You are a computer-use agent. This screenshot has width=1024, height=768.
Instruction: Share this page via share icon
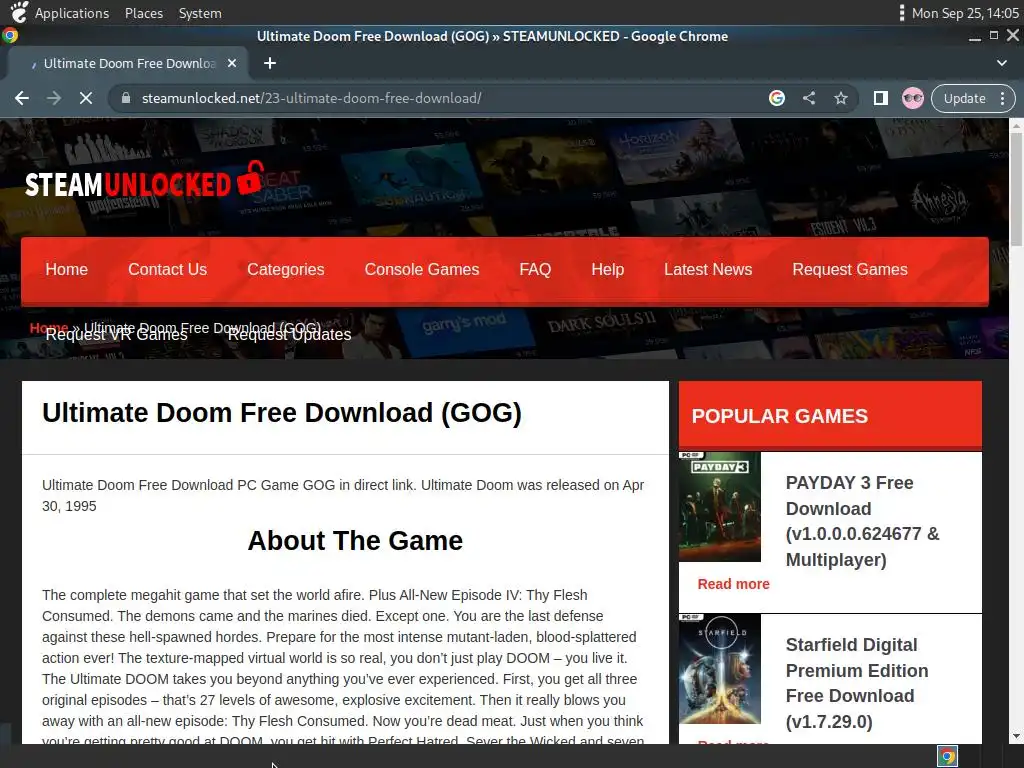[808, 98]
